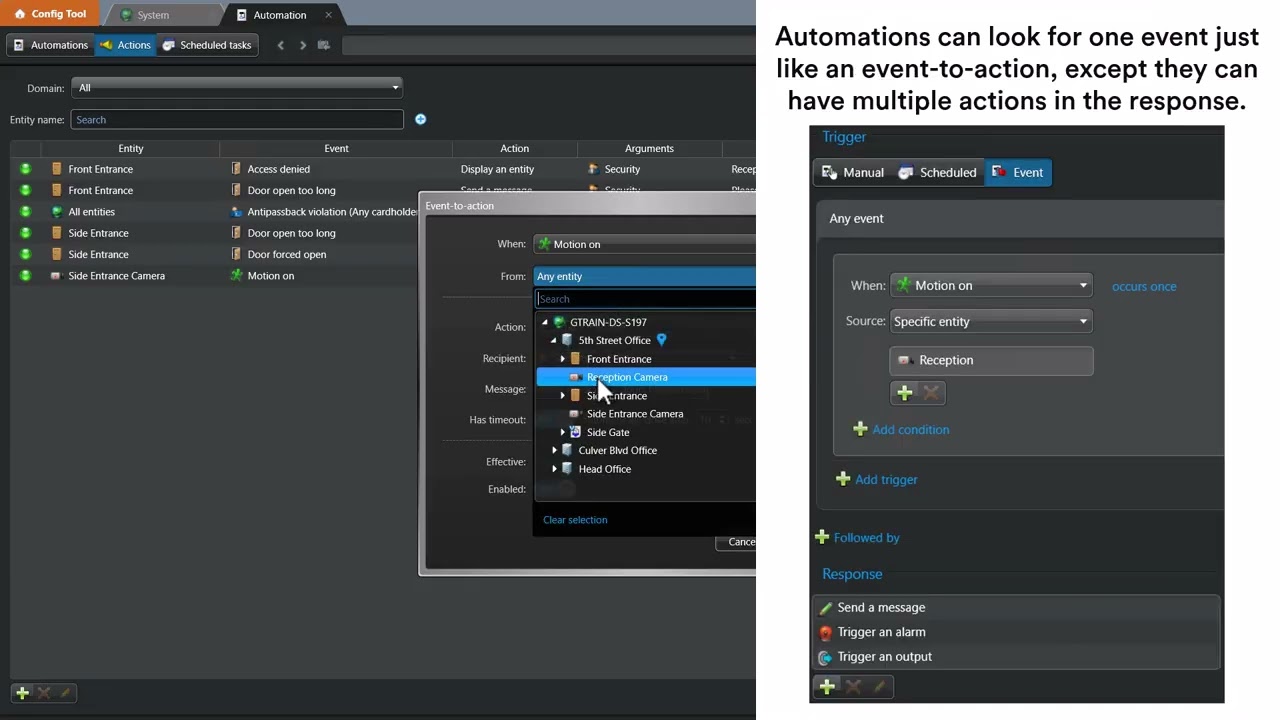Add a response with green plus icon
The image size is (1280, 720).
(x=827, y=686)
